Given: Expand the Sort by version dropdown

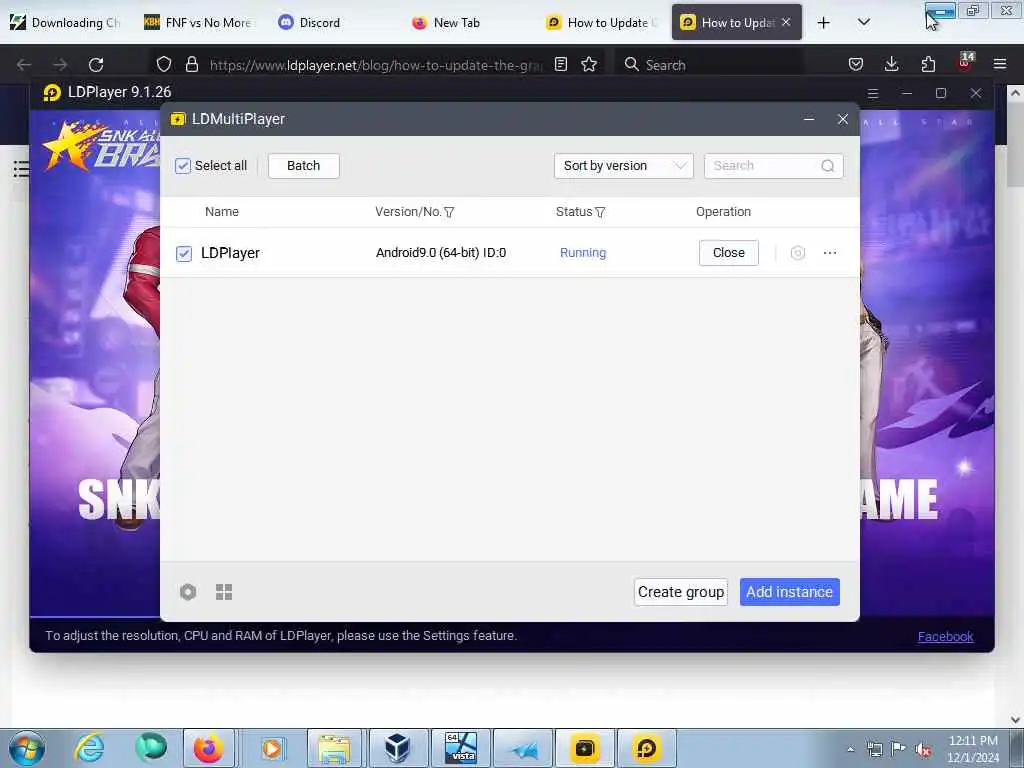Looking at the screenshot, I should click(x=624, y=166).
